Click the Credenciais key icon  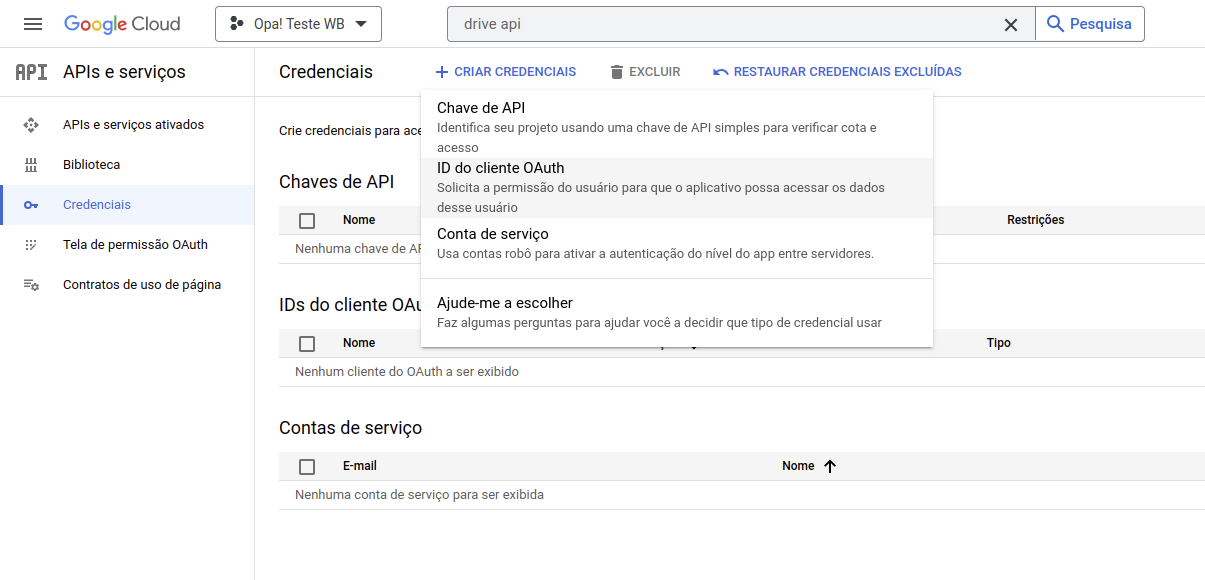31,205
